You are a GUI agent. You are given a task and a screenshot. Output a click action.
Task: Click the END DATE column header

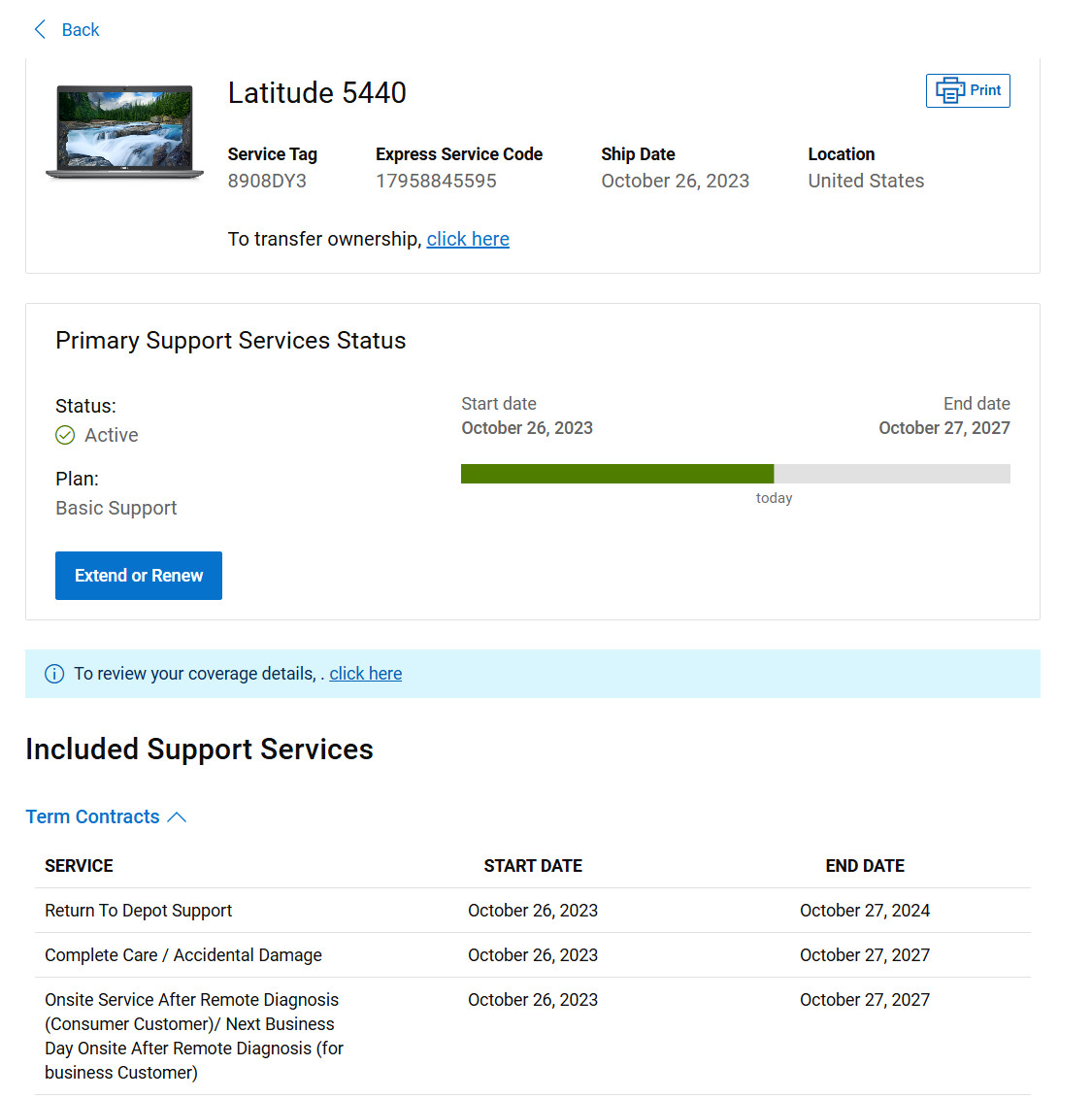[865, 866]
